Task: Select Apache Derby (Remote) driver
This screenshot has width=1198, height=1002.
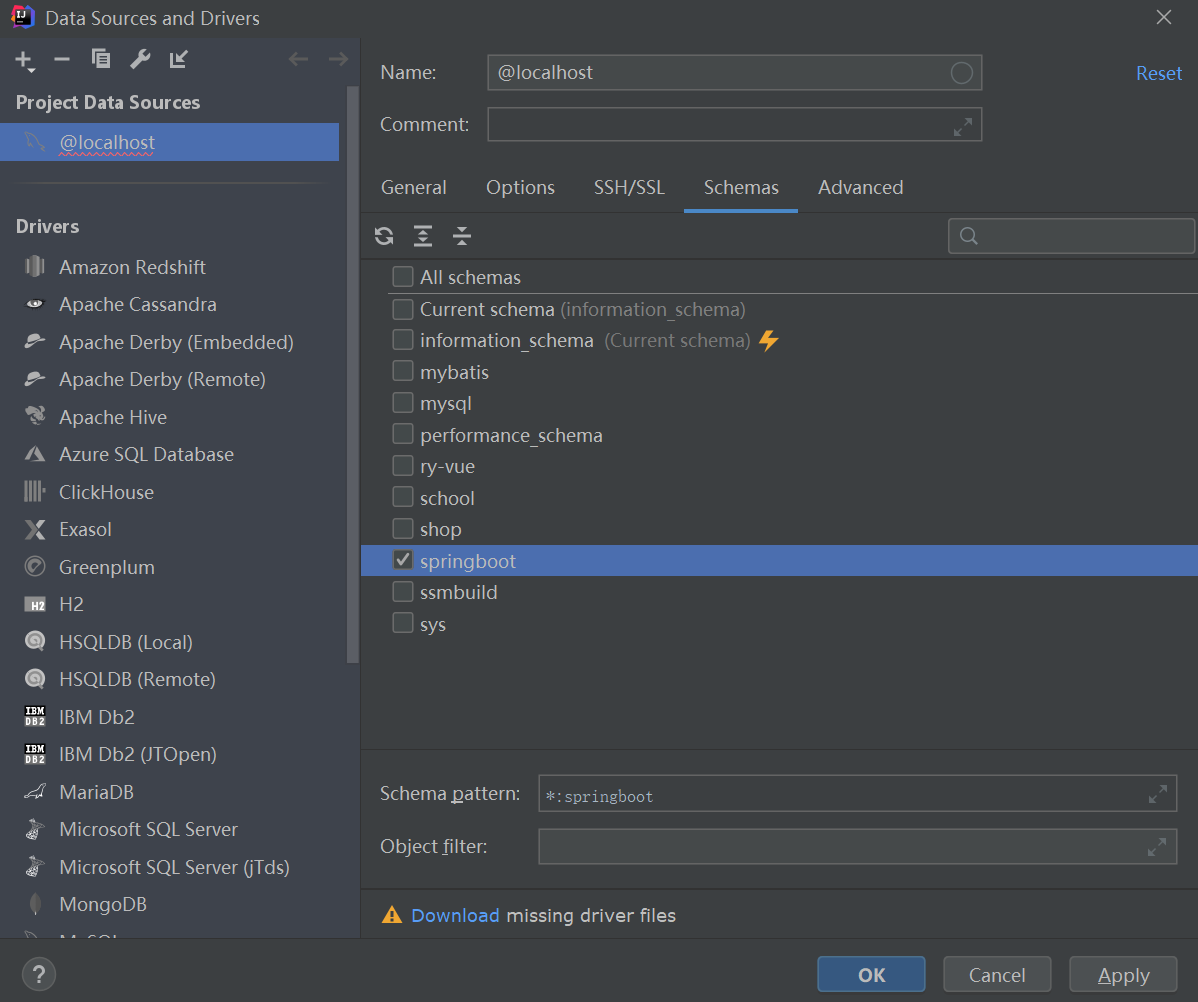Action: tap(162, 379)
